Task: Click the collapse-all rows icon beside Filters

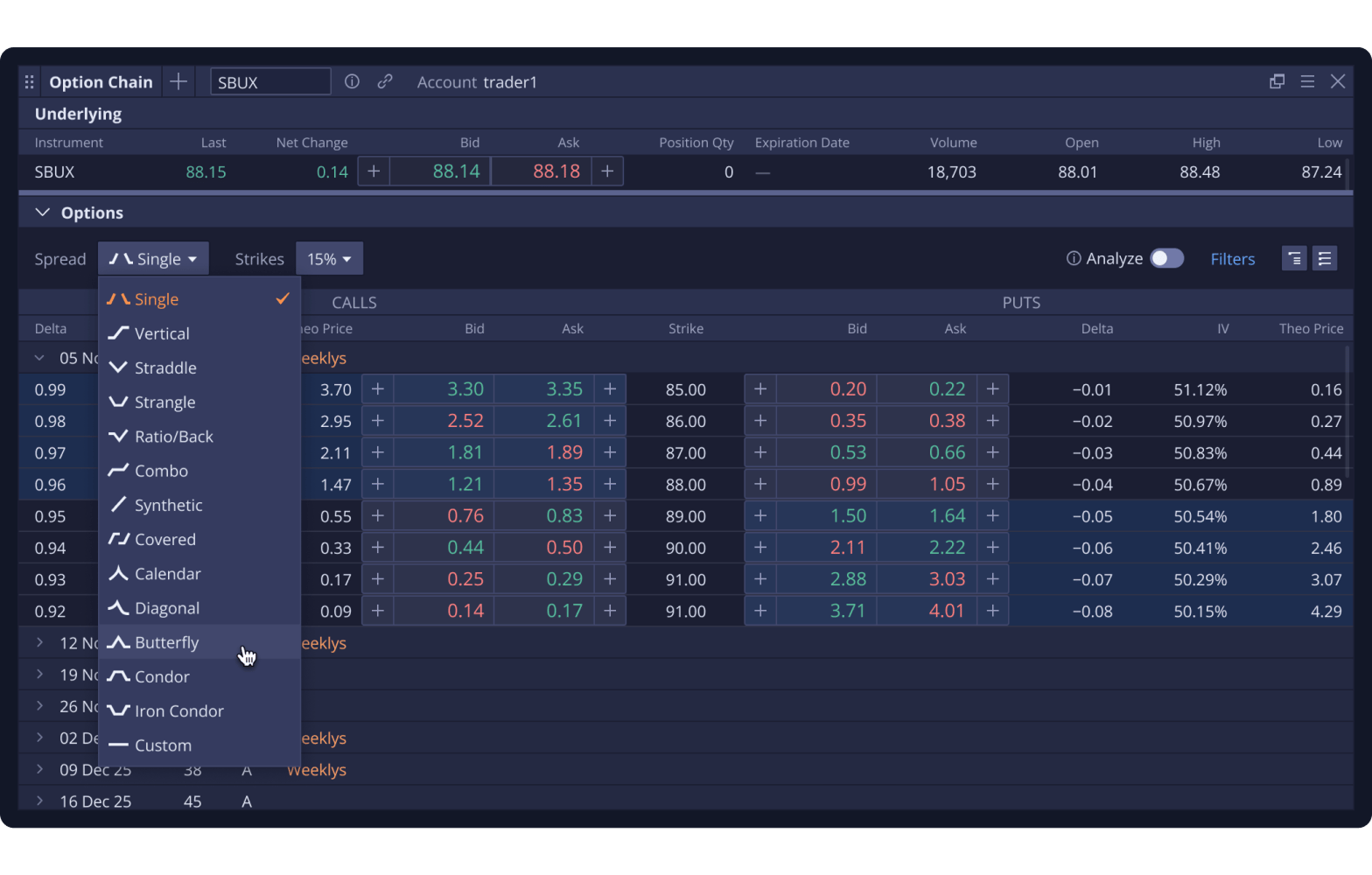Action: [1294, 258]
